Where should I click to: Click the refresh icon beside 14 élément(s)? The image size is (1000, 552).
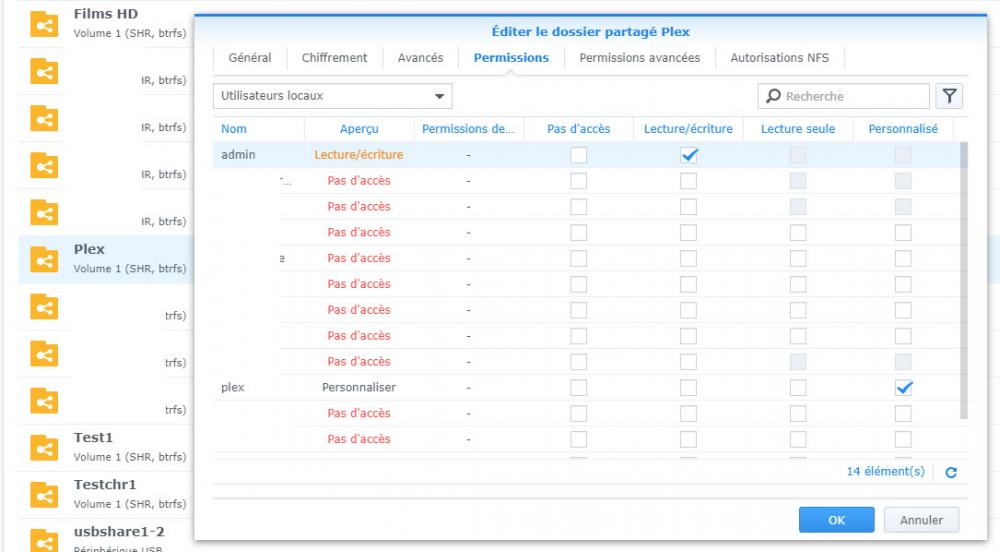pos(951,472)
